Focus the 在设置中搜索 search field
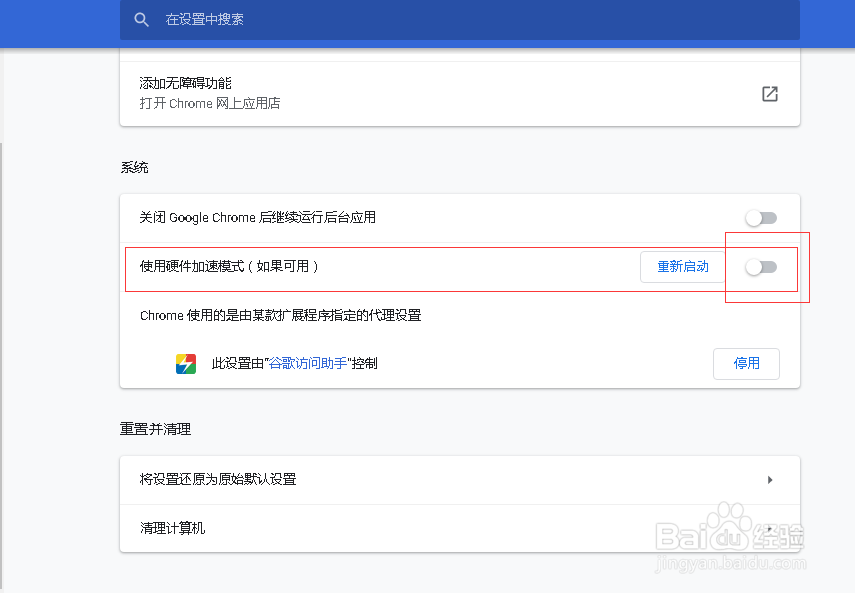This screenshot has width=855, height=593. tap(400, 20)
